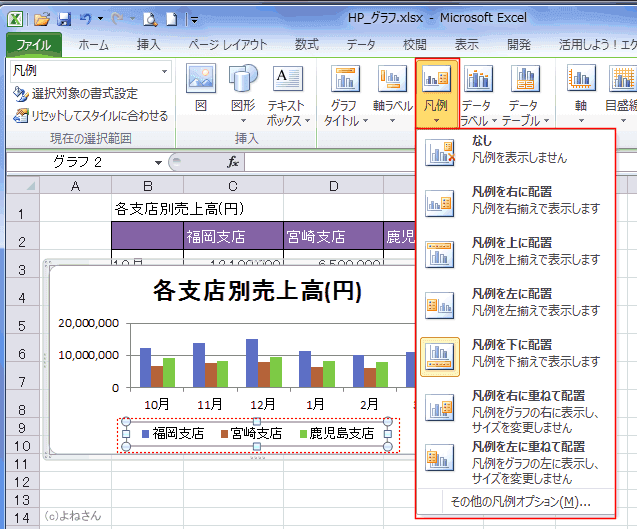
Task: Create new document from quick access toolbar
Action: click(172, 19)
